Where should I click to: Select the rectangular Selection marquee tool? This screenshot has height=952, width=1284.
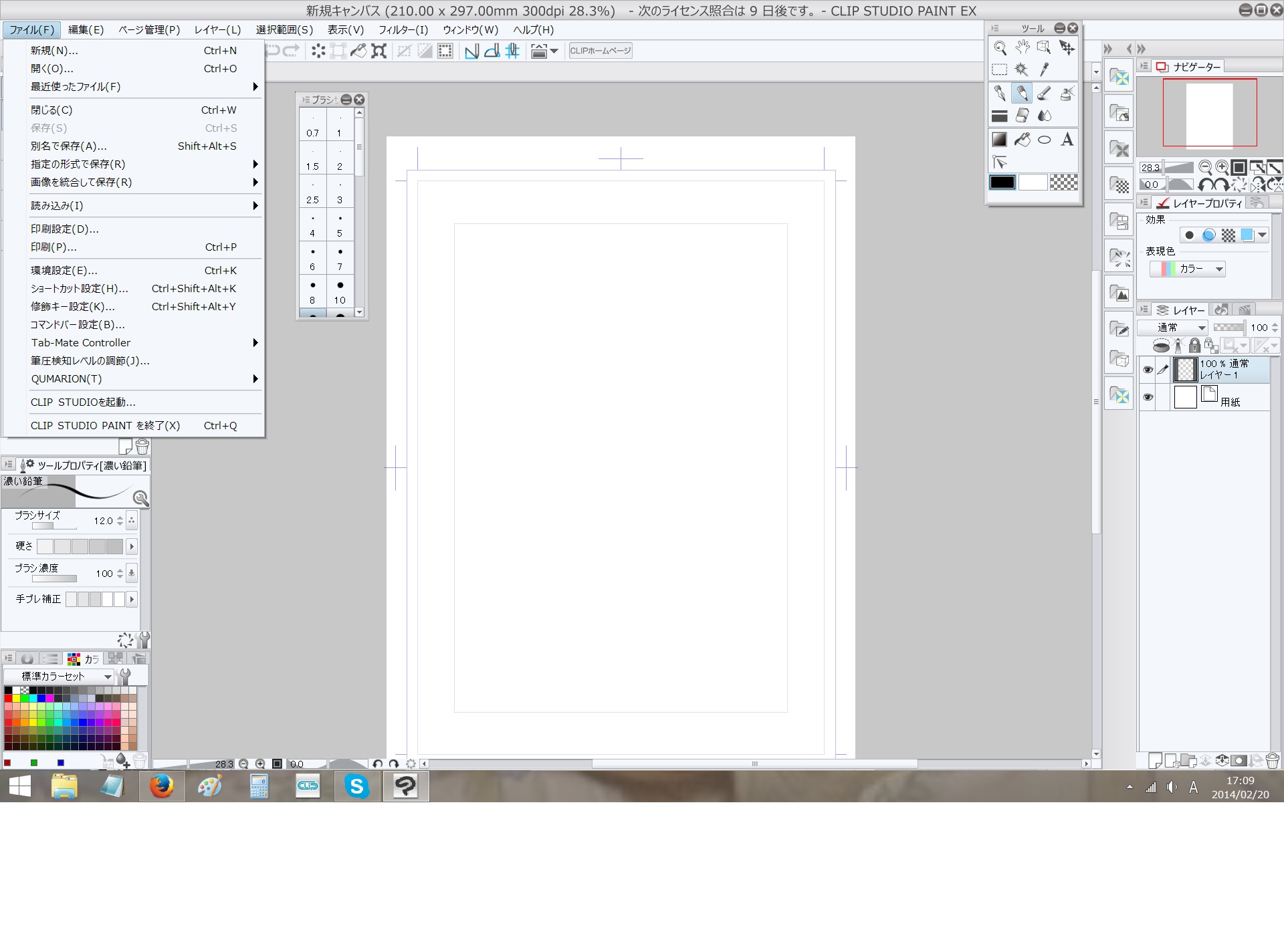[x=999, y=70]
